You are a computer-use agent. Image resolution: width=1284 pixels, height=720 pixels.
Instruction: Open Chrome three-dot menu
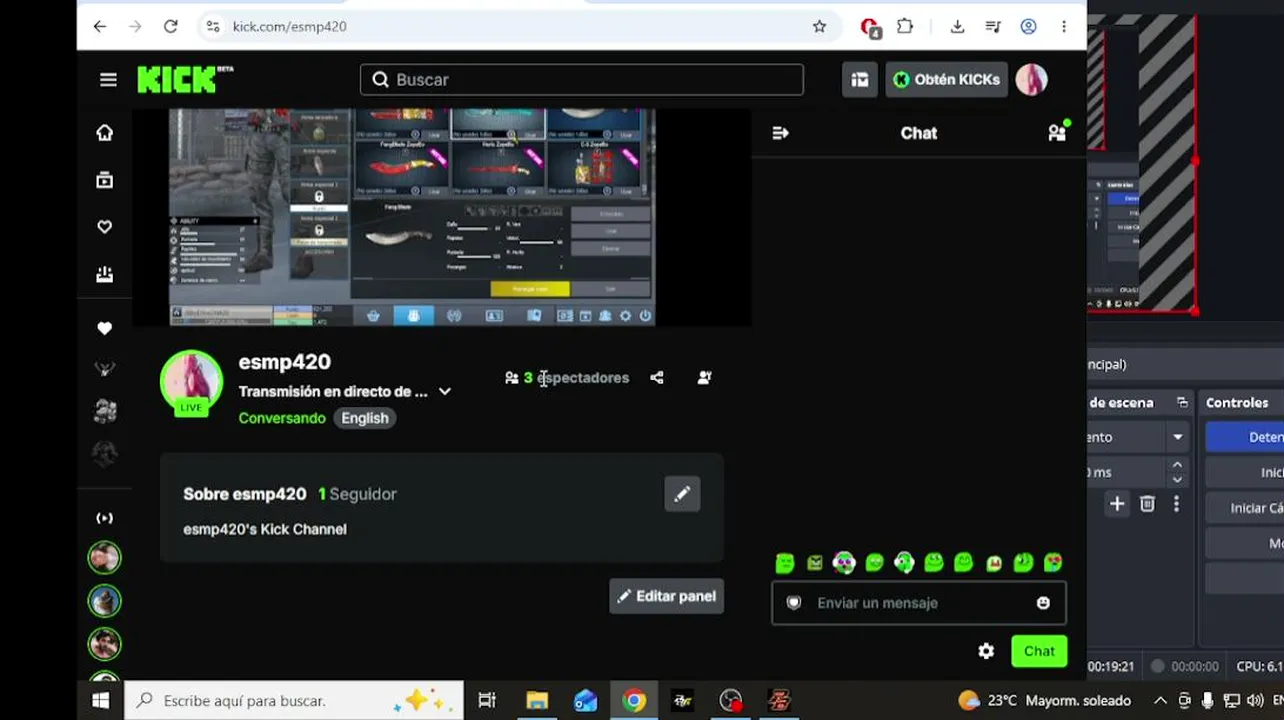click(x=1064, y=27)
